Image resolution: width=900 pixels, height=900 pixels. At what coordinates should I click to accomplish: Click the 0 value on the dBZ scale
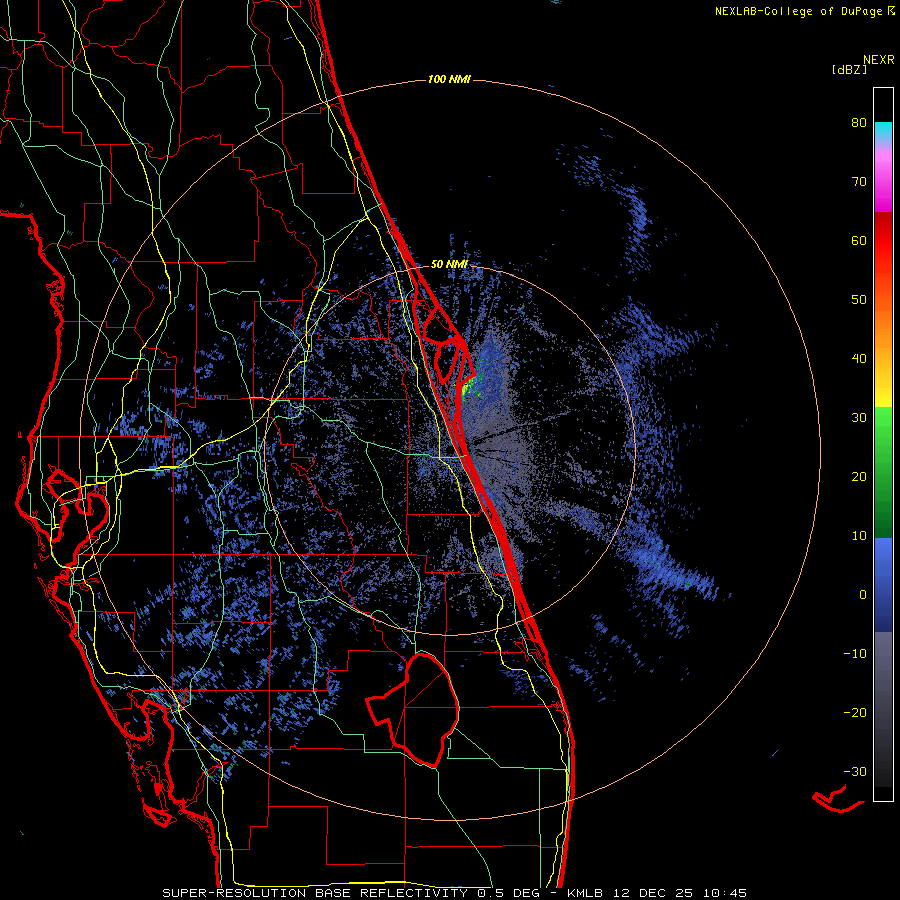(863, 595)
